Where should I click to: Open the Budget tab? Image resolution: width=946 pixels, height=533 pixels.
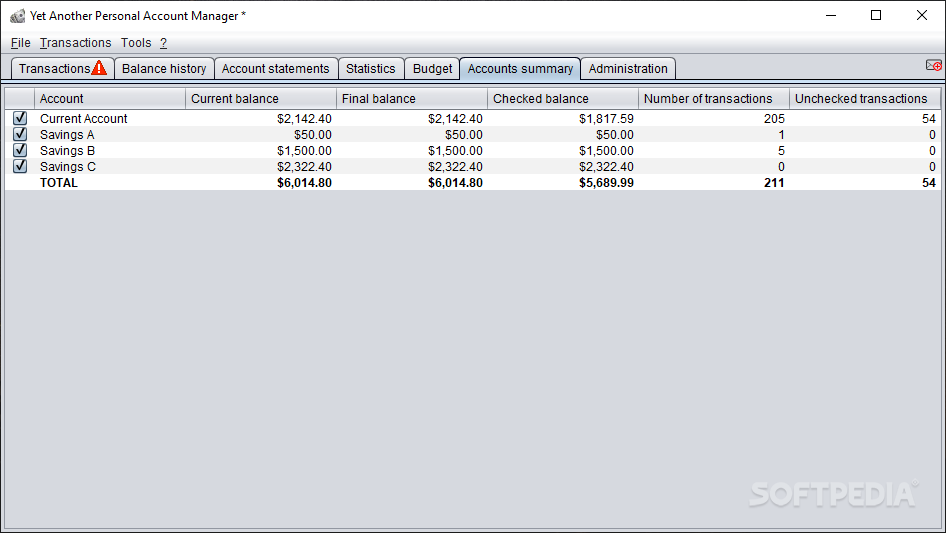(x=432, y=69)
